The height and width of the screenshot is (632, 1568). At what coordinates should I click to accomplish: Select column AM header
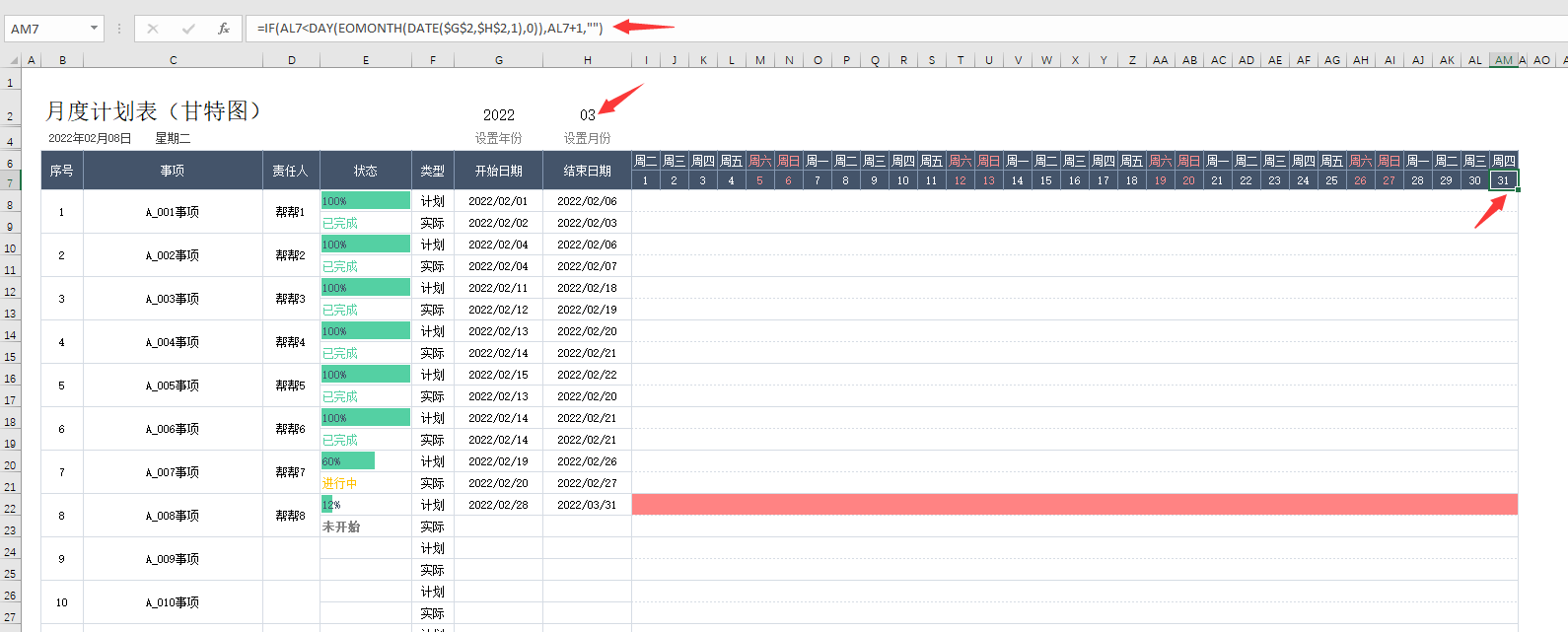click(x=1504, y=60)
